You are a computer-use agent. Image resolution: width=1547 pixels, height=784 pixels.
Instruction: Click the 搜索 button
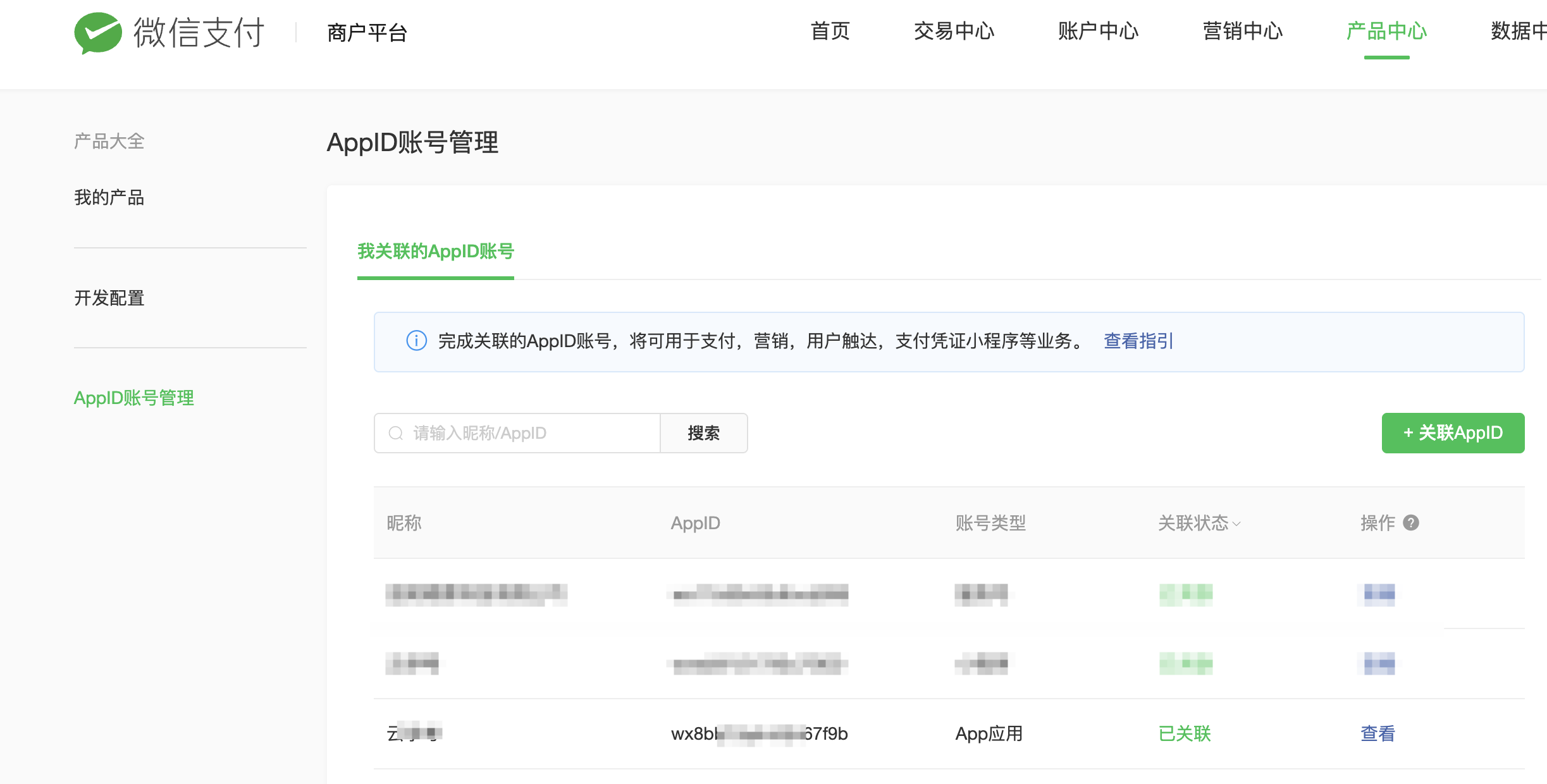point(703,433)
